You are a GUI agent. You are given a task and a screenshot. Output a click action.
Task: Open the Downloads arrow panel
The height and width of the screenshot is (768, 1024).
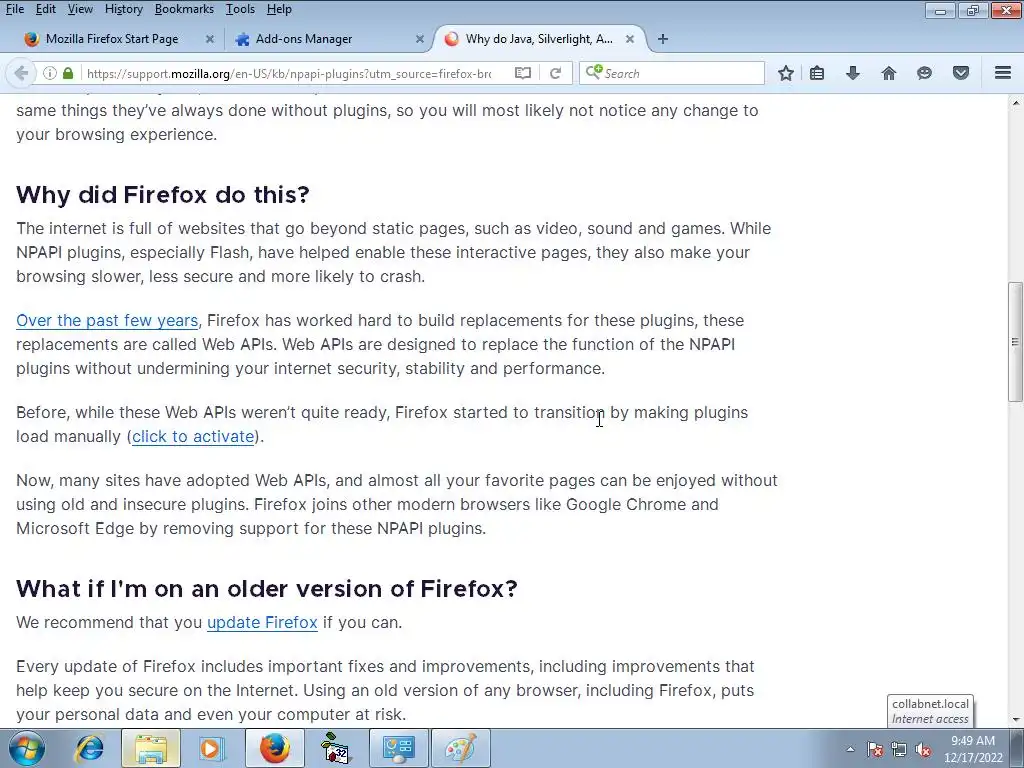pos(852,73)
